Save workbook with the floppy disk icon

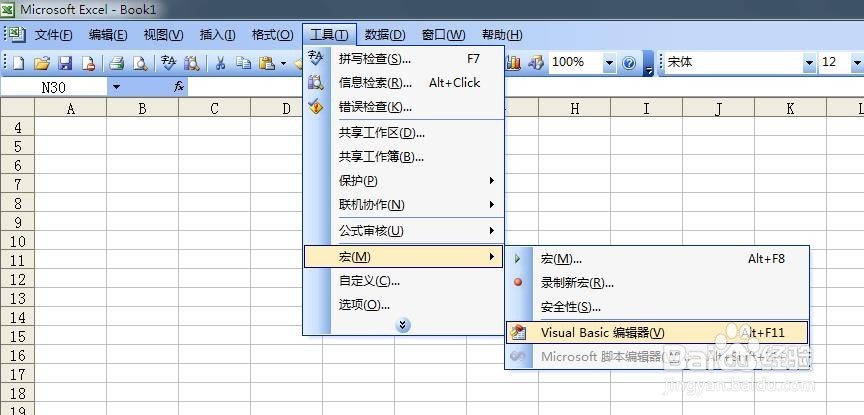click(x=65, y=63)
